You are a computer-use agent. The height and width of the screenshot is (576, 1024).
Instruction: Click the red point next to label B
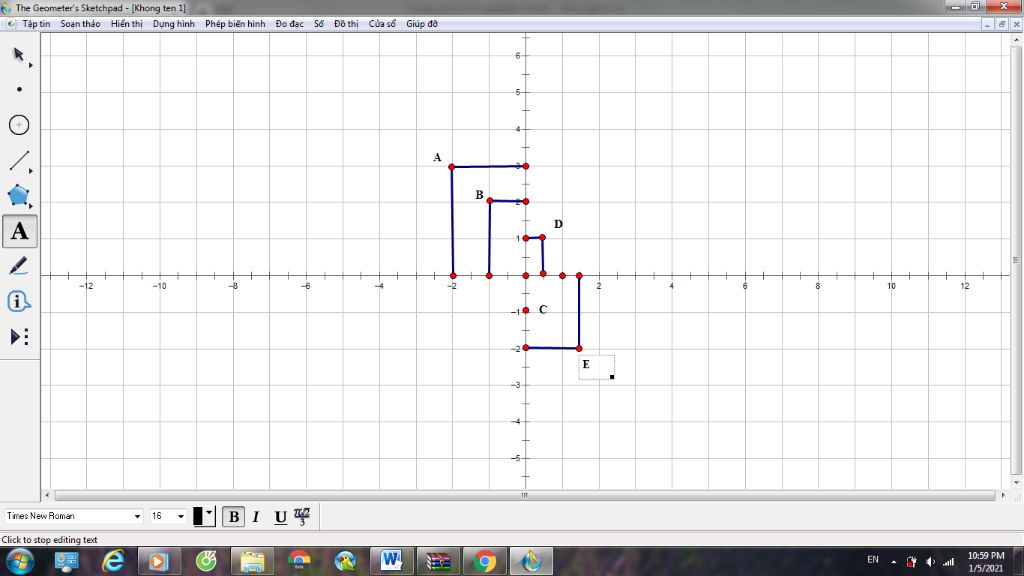(x=490, y=200)
